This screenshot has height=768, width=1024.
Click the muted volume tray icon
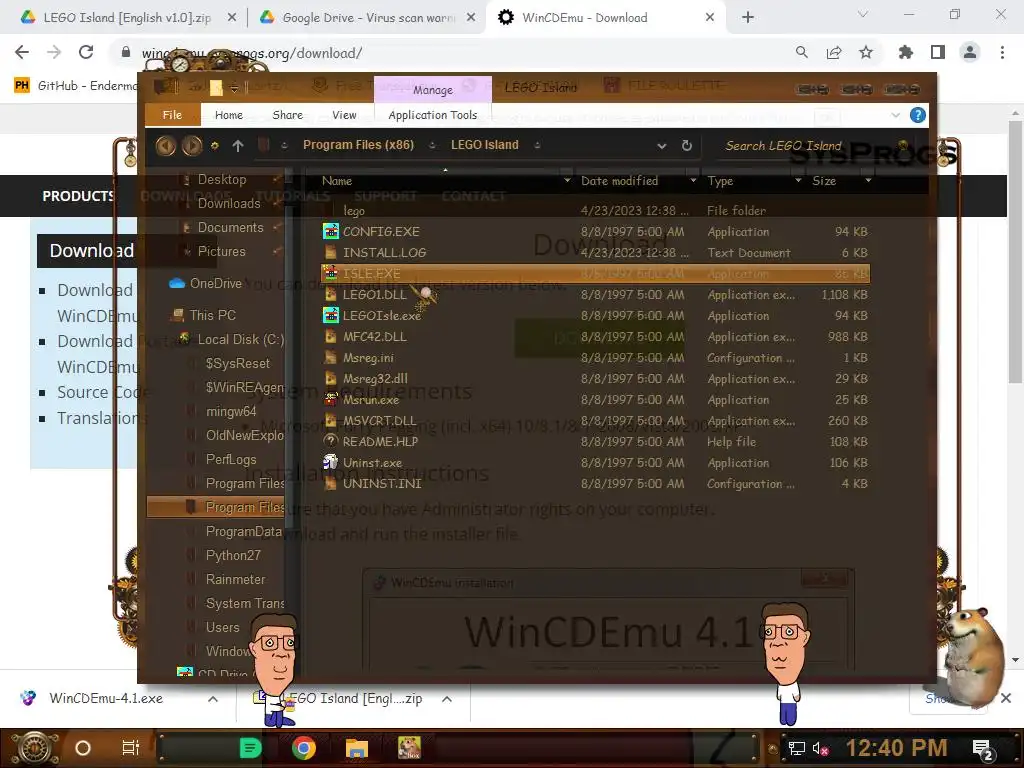(821, 748)
